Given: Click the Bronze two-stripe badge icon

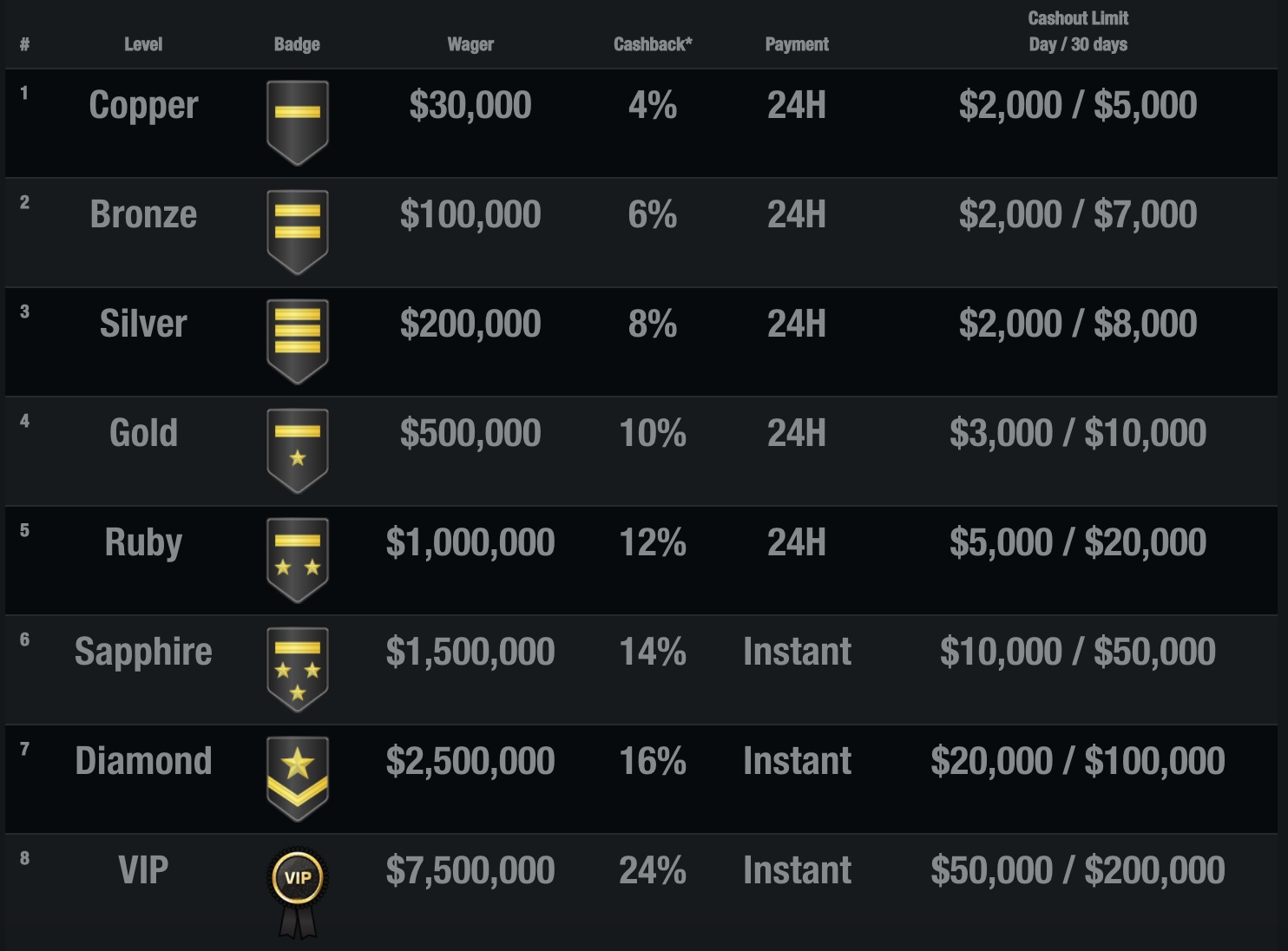Looking at the screenshot, I should coord(297,233).
